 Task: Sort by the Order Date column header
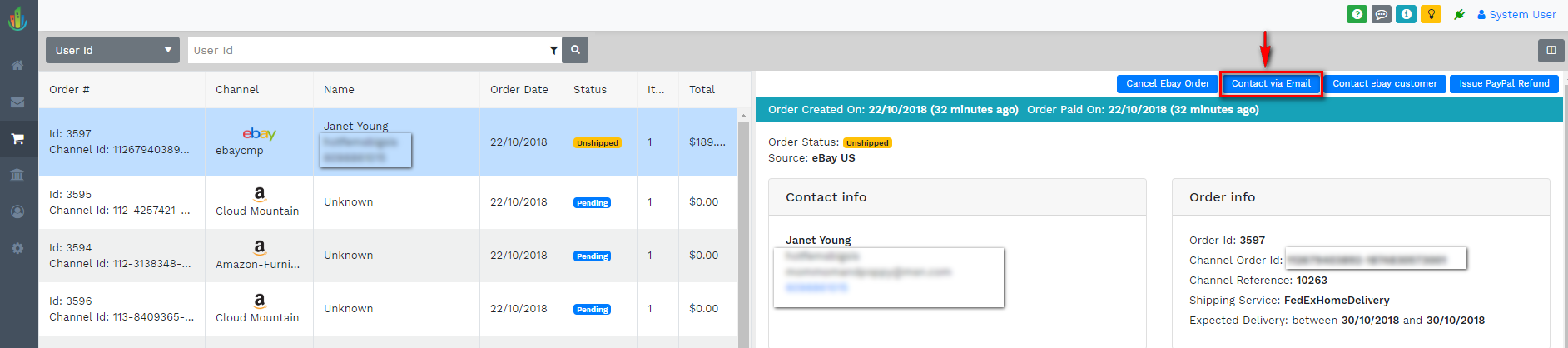[x=519, y=90]
